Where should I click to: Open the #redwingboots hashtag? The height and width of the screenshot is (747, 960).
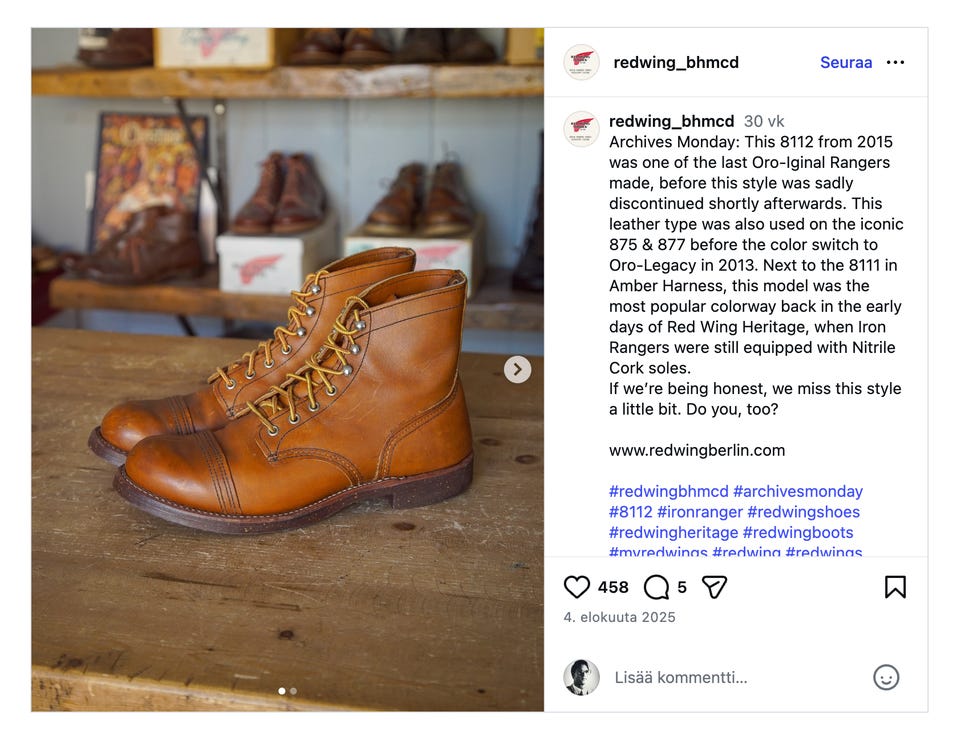click(x=798, y=532)
